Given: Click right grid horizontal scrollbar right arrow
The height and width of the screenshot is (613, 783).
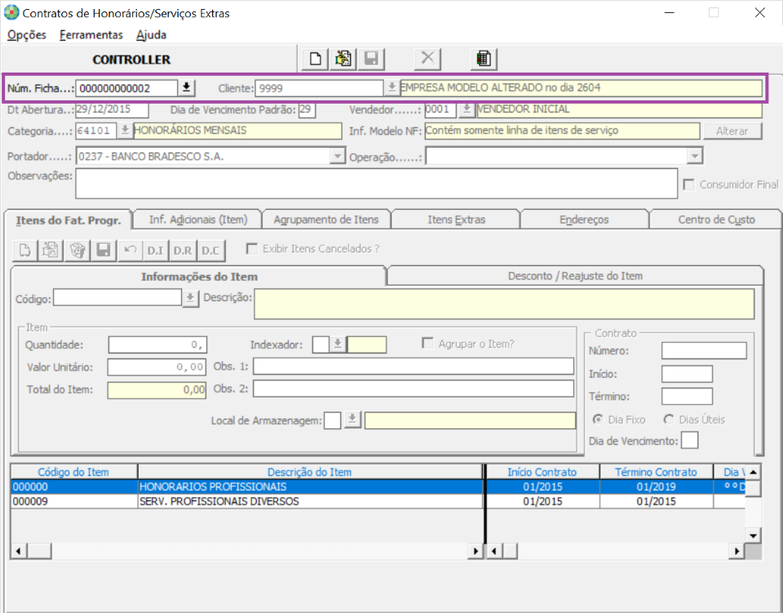Looking at the screenshot, I should pyautogui.click(x=737, y=551).
